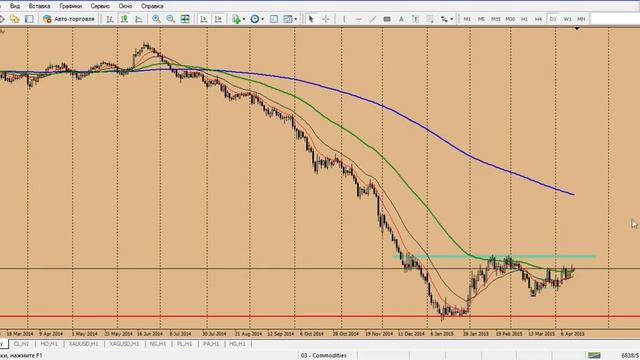Click the templates icon
Screen dimensions: 640x360
(288, 19)
